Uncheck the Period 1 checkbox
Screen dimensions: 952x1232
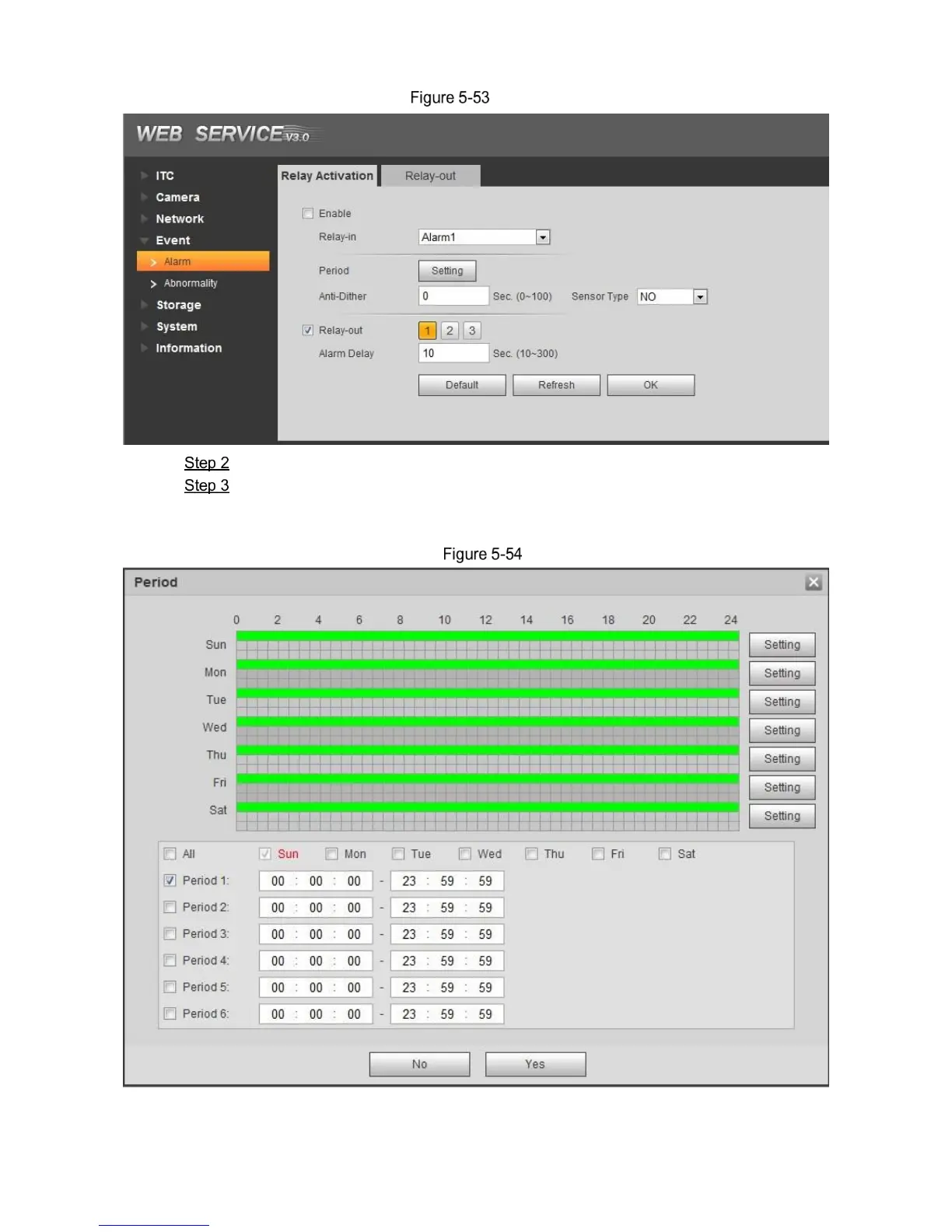tap(170, 880)
